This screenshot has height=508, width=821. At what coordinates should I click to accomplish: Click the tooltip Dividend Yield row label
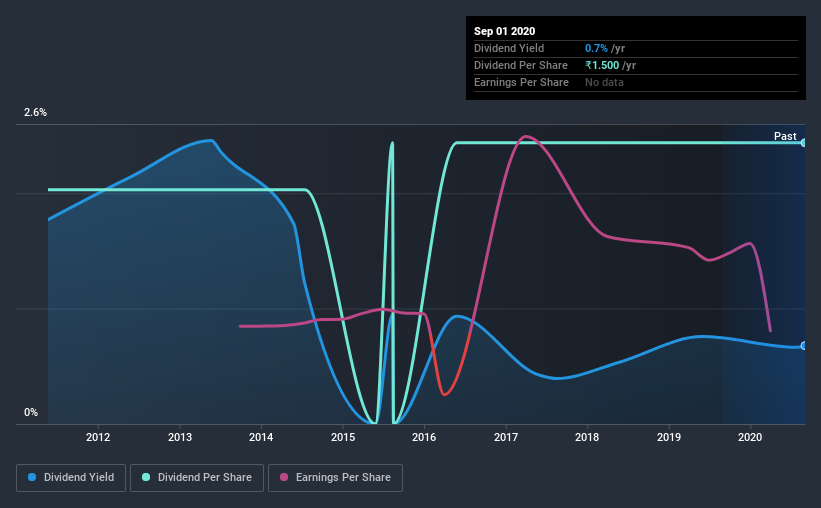pos(509,48)
